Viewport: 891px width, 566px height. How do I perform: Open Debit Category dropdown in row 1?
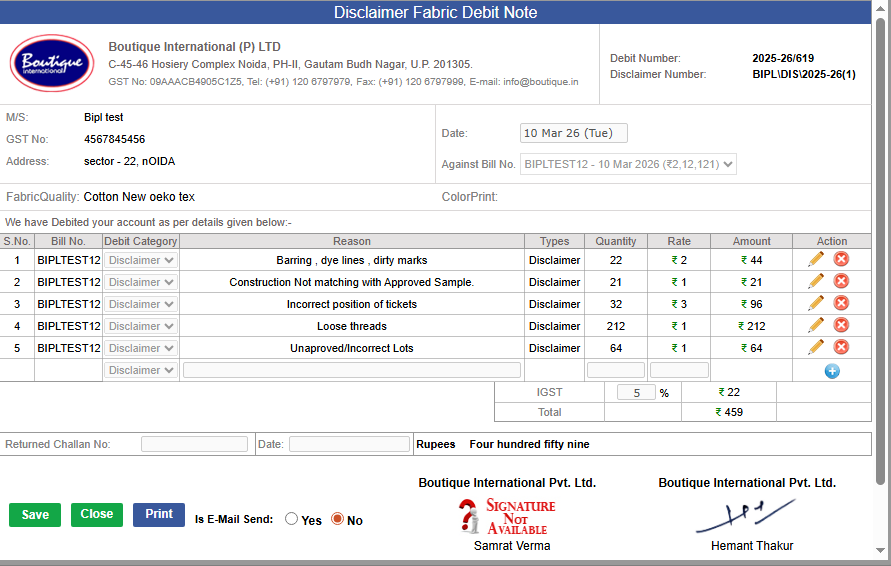click(140, 260)
